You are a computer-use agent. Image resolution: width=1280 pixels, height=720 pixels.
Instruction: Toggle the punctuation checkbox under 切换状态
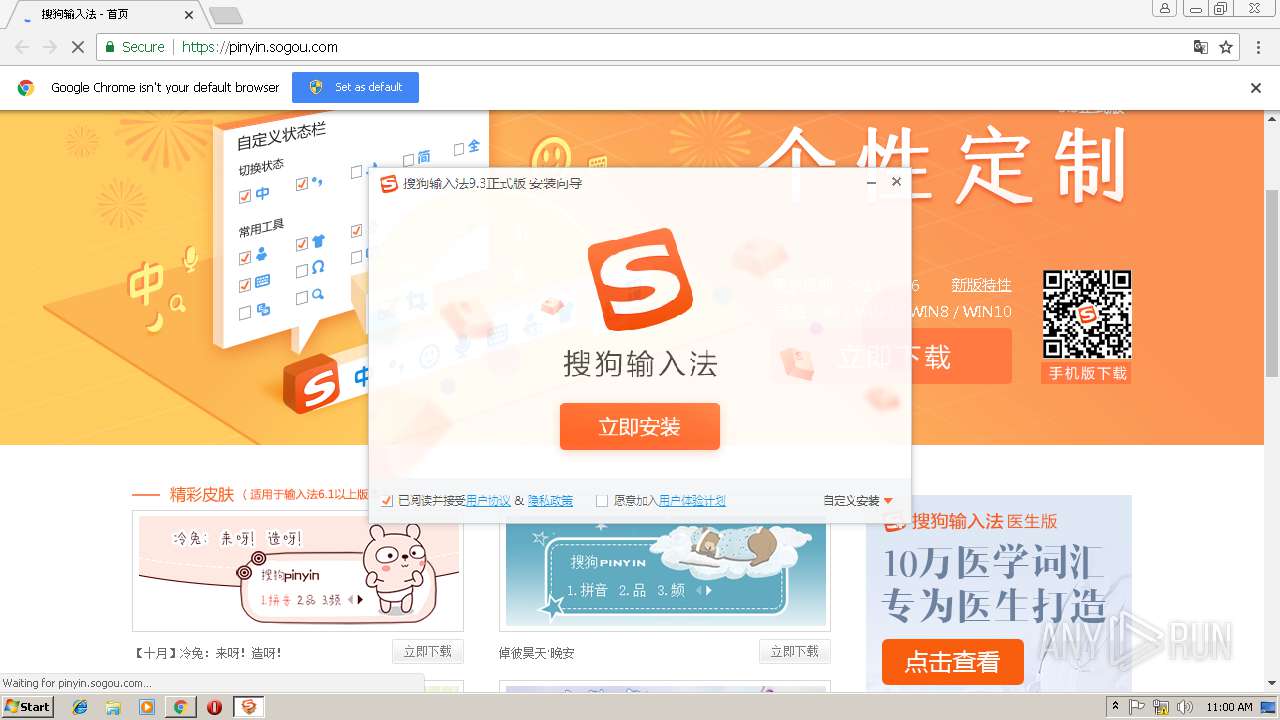point(302,184)
